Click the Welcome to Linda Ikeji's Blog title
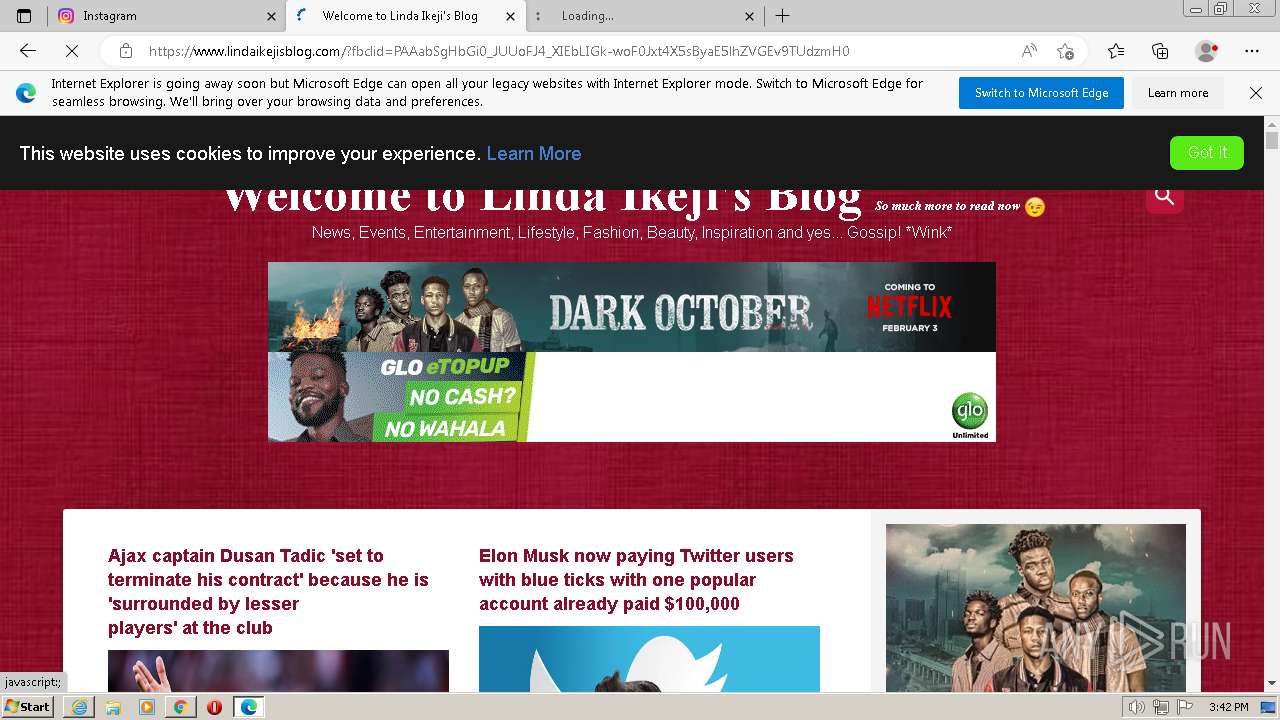The width and height of the screenshot is (1280, 720). (542, 198)
